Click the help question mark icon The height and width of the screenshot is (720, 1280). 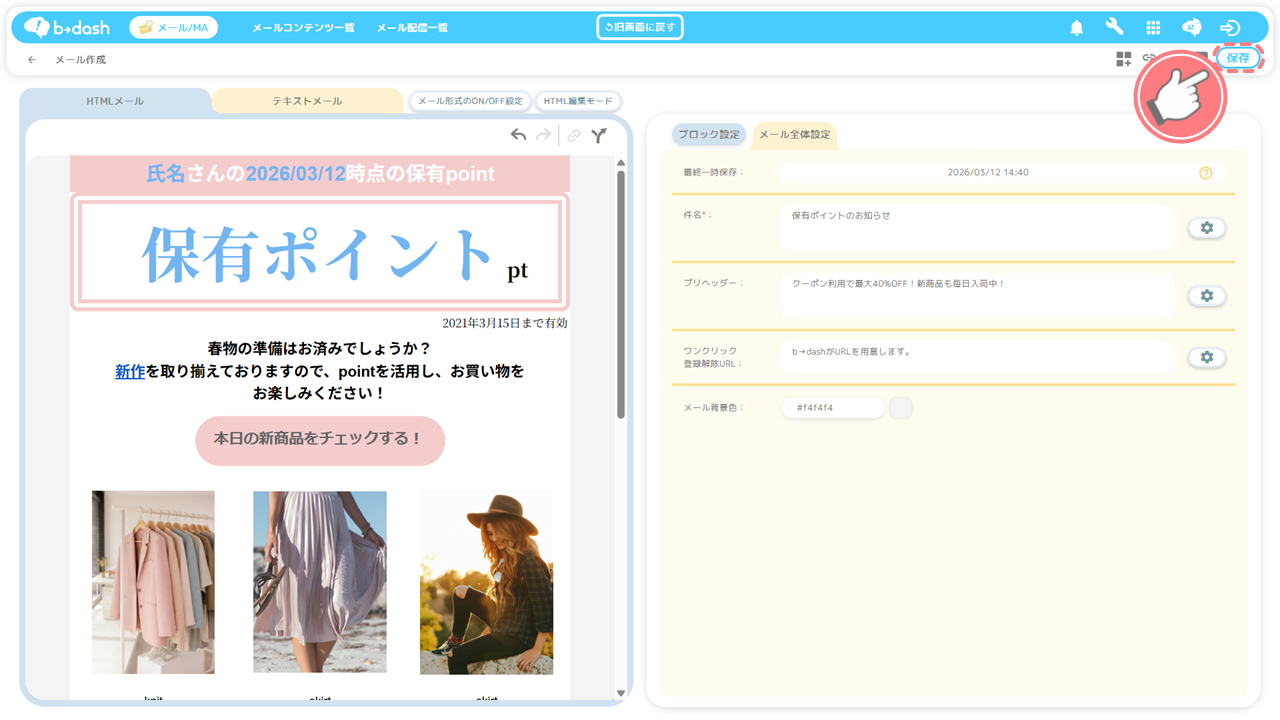1205,172
